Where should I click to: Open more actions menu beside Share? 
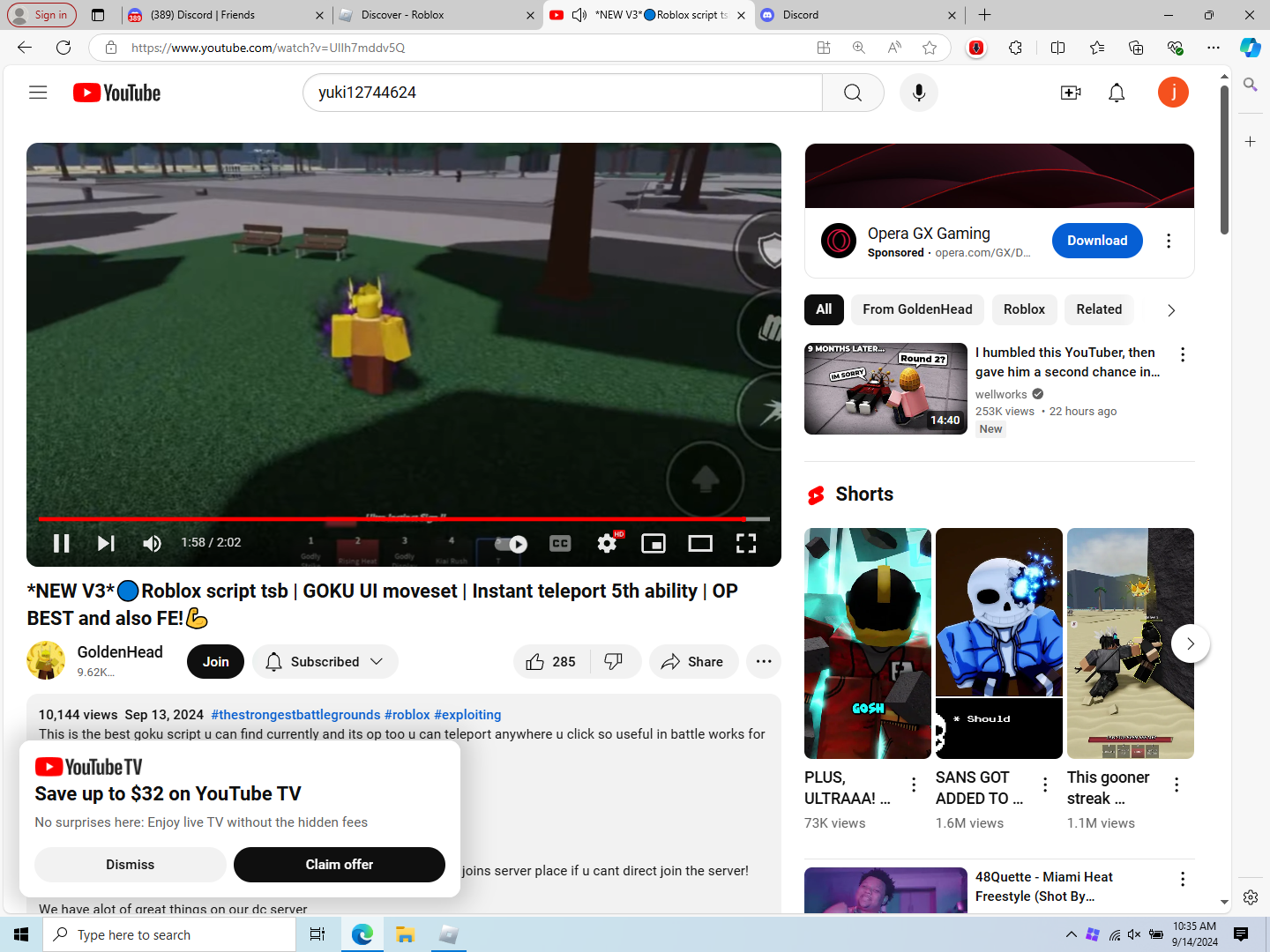coord(764,662)
